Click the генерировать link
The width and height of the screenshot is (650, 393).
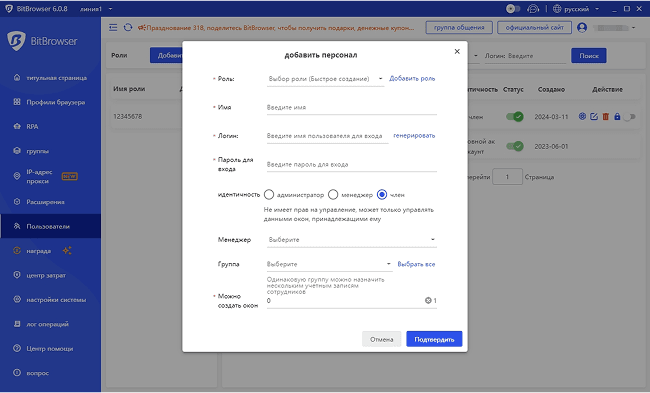pyautogui.click(x=414, y=136)
